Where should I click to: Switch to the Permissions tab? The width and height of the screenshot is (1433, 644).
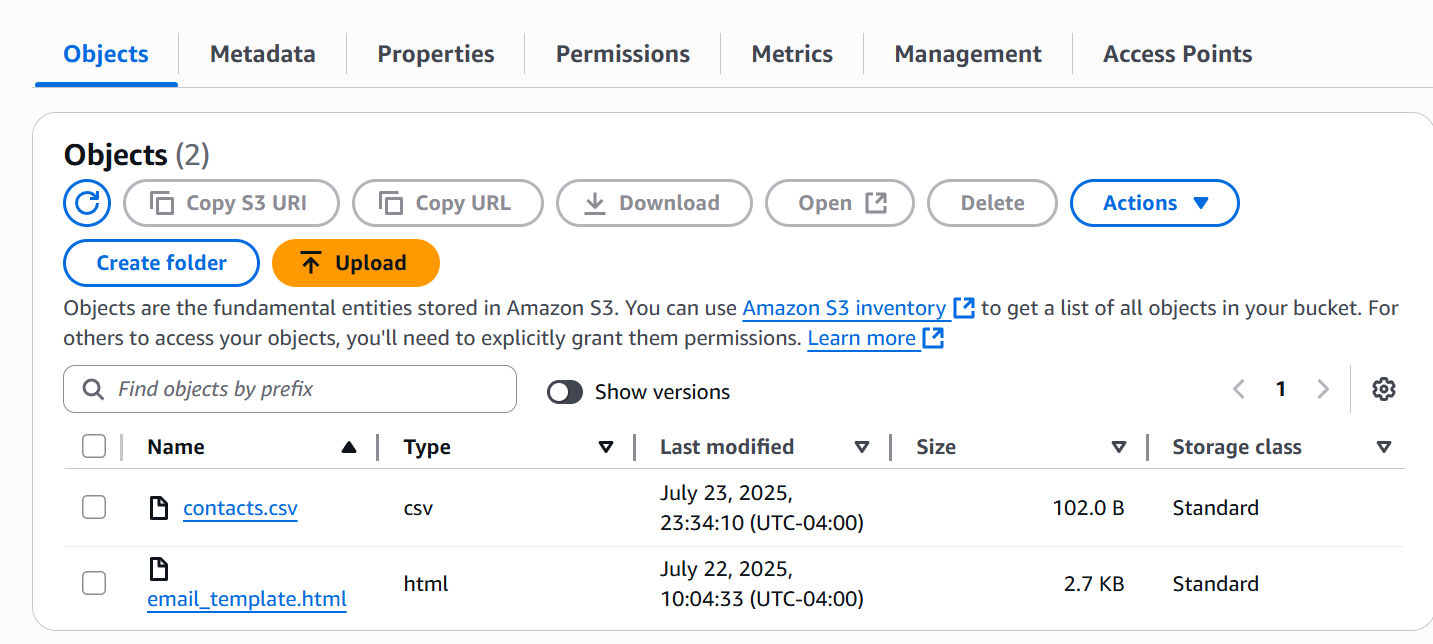click(622, 54)
